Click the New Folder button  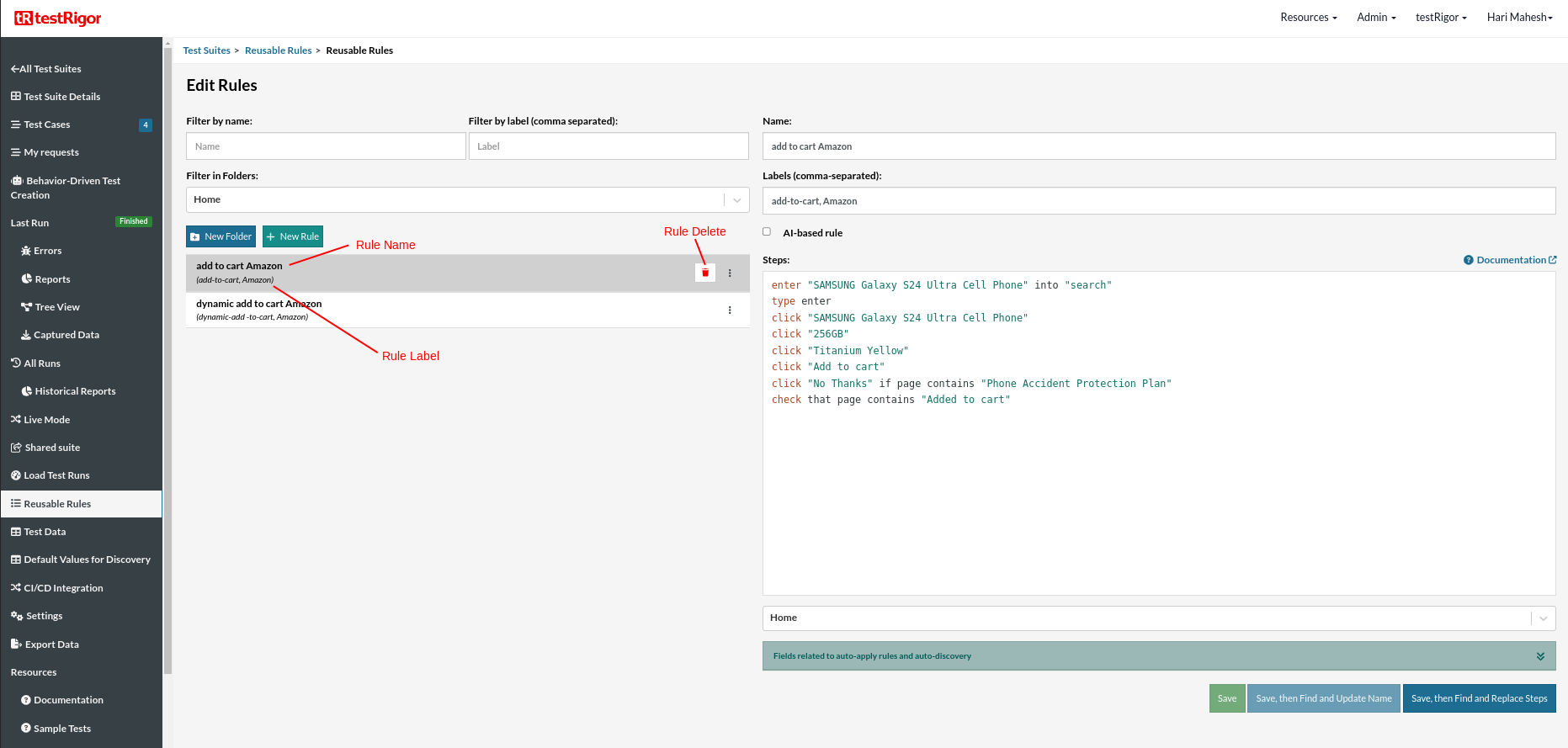(x=221, y=236)
